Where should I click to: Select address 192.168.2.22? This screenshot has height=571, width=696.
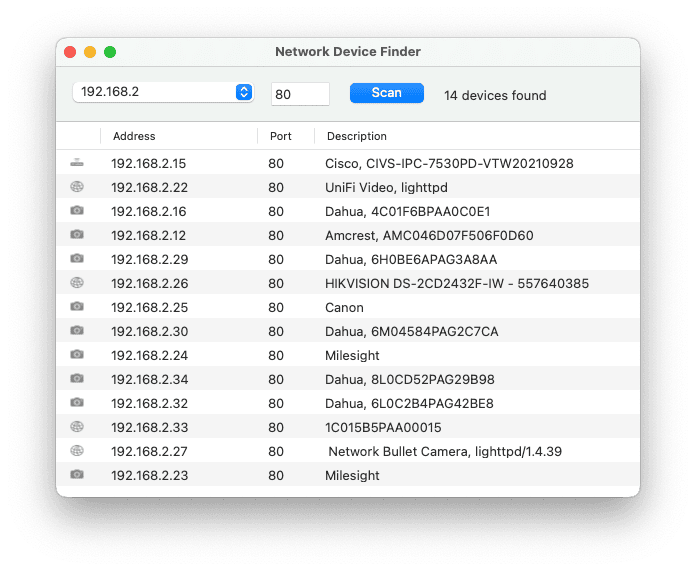point(149,188)
